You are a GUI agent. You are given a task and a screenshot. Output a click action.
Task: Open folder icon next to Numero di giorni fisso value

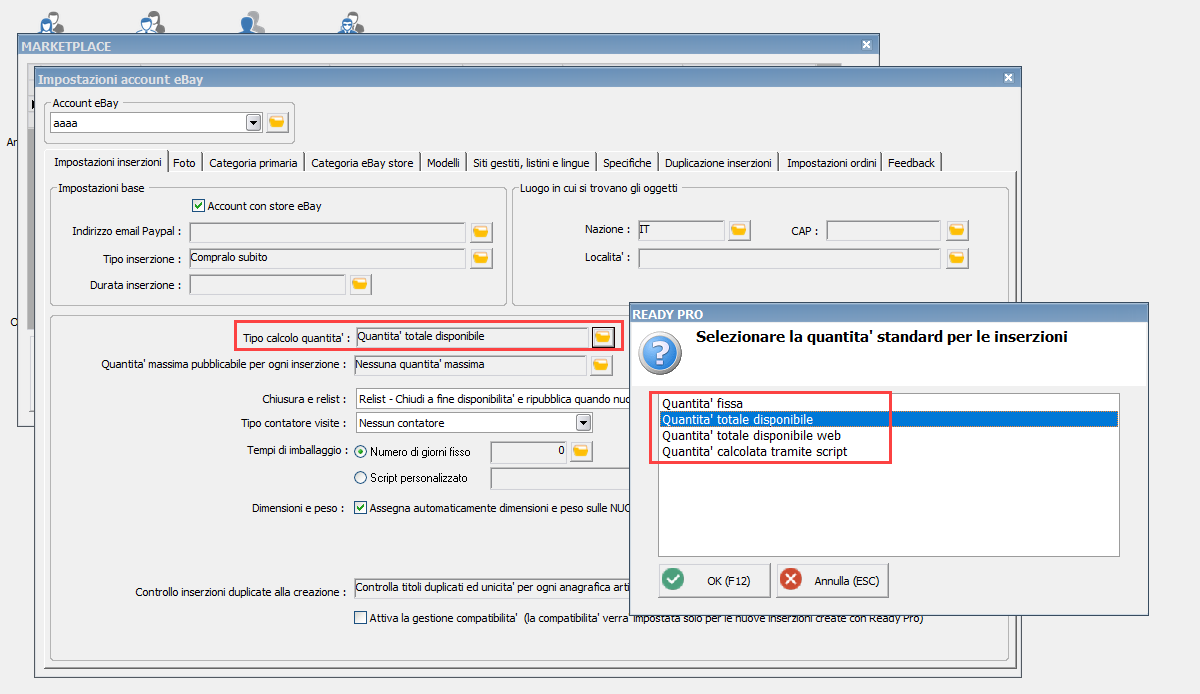(x=581, y=452)
